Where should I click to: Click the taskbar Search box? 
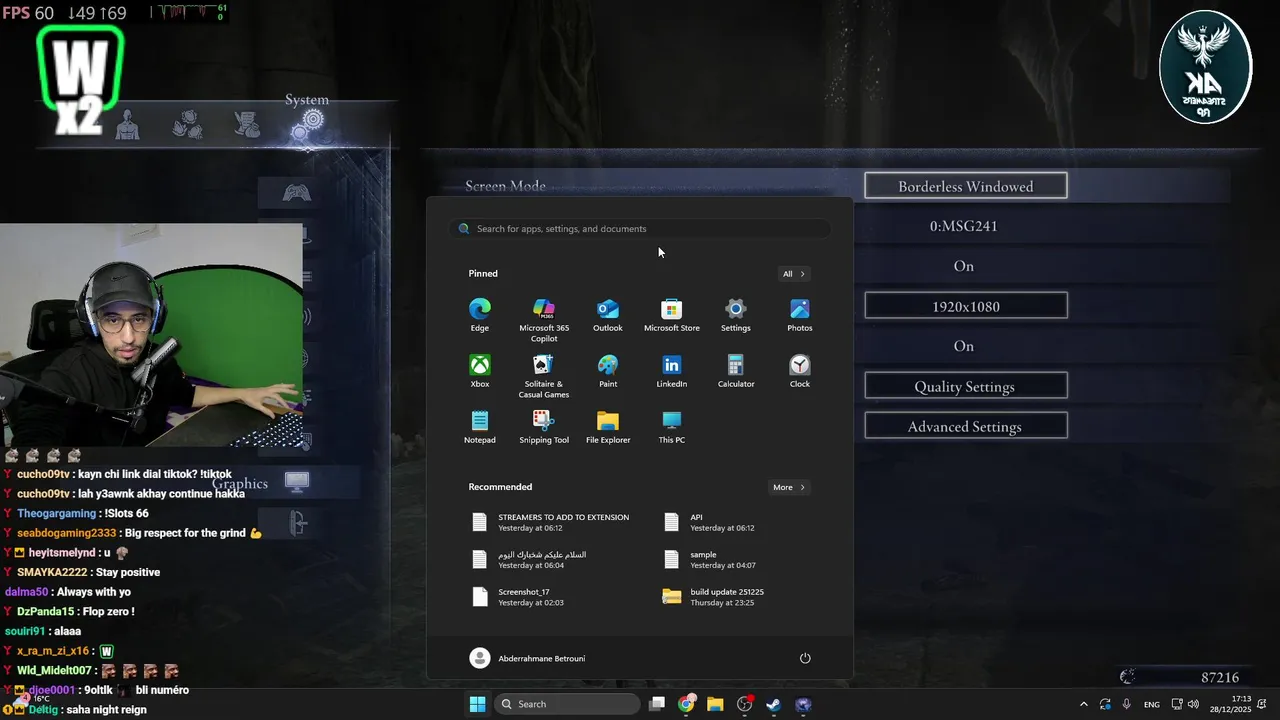(x=567, y=704)
